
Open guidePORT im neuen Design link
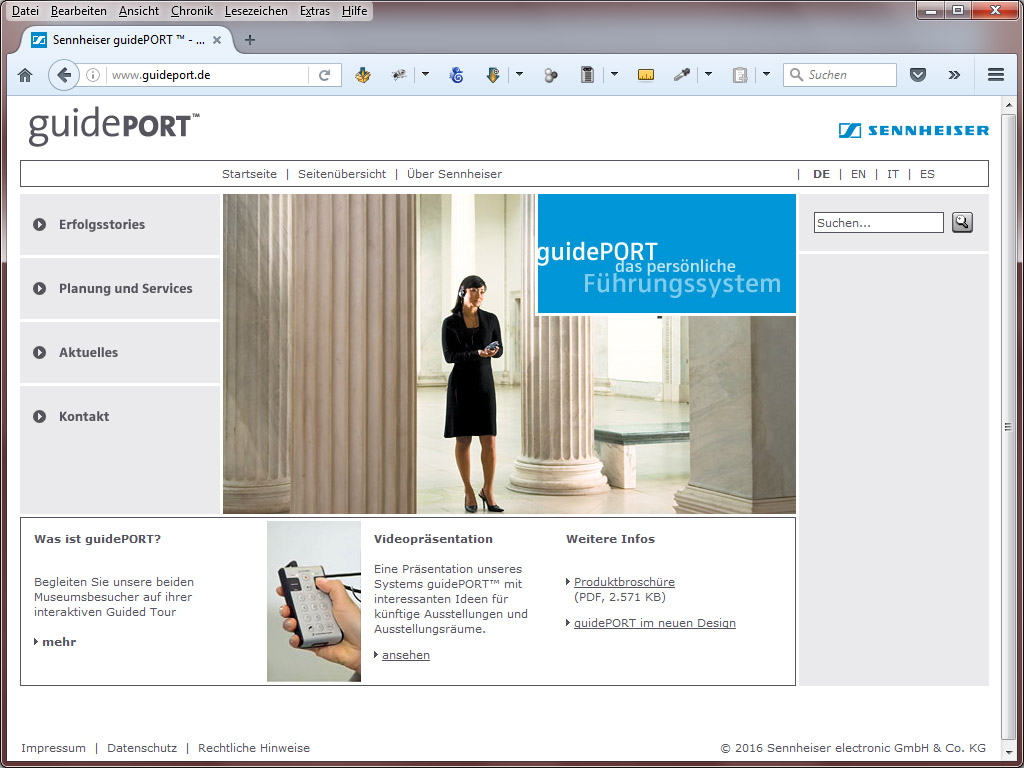[654, 623]
